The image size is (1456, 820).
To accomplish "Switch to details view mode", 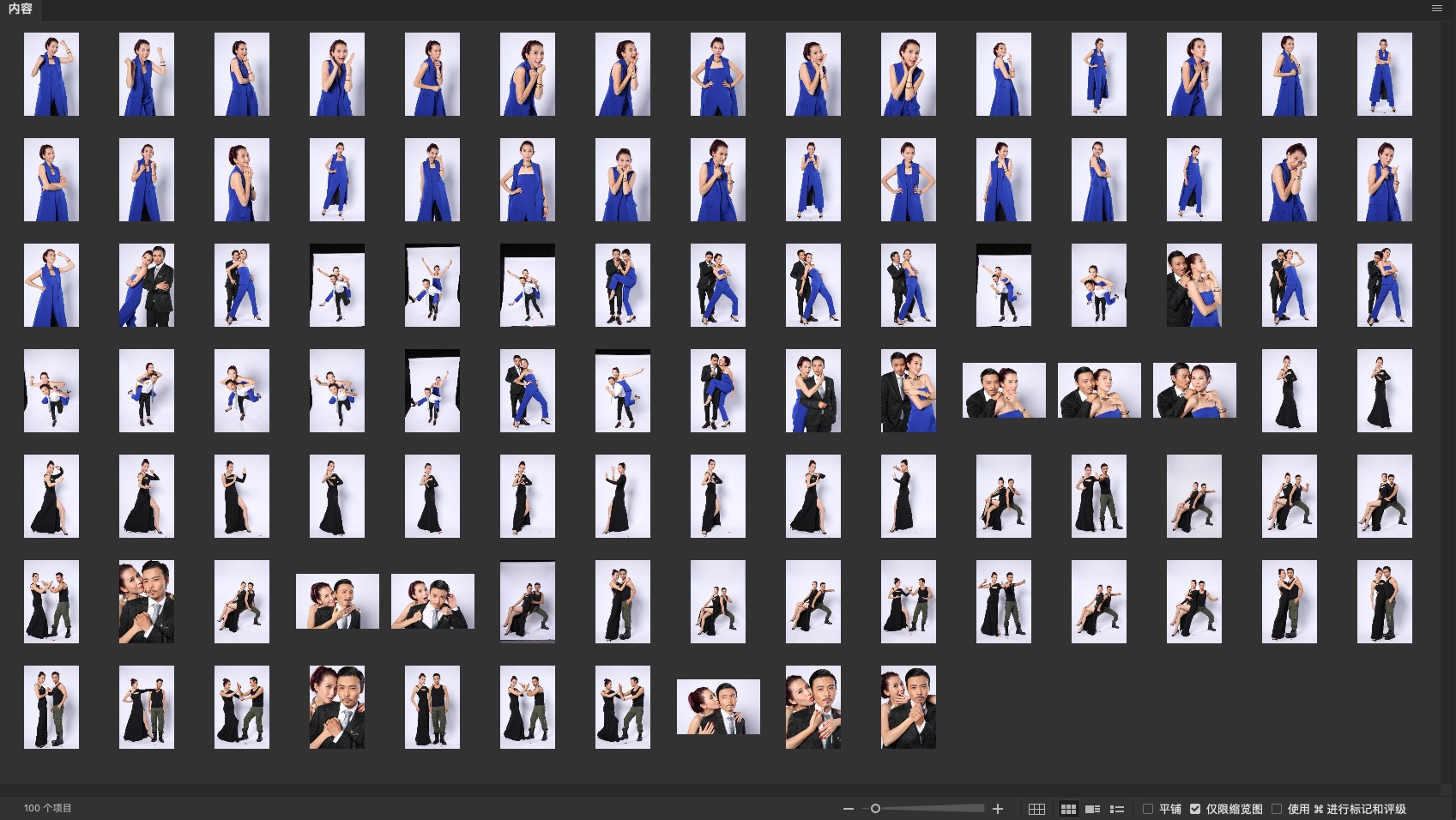I will coord(1092,809).
